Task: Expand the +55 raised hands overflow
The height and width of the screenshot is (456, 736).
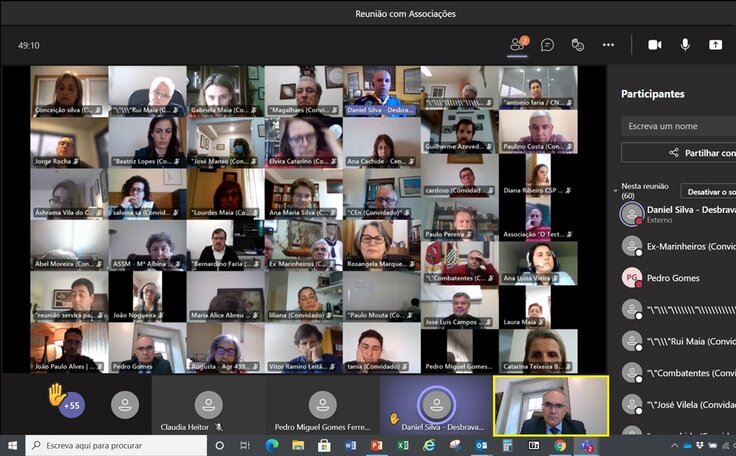Action: (x=70, y=405)
